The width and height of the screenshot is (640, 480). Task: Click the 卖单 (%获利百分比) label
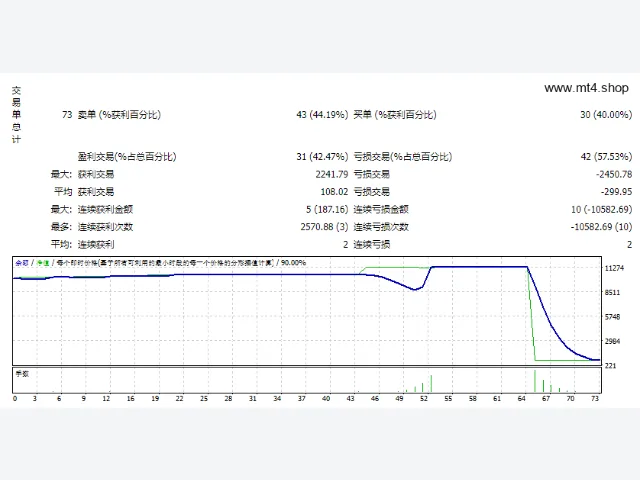point(119,115)
